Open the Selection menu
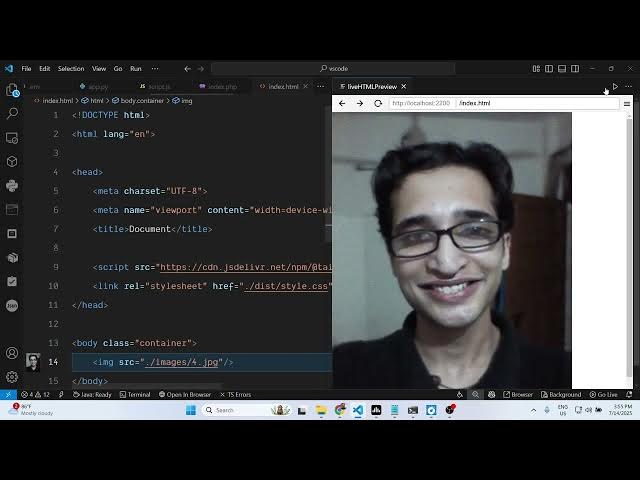 coord(71,69)
